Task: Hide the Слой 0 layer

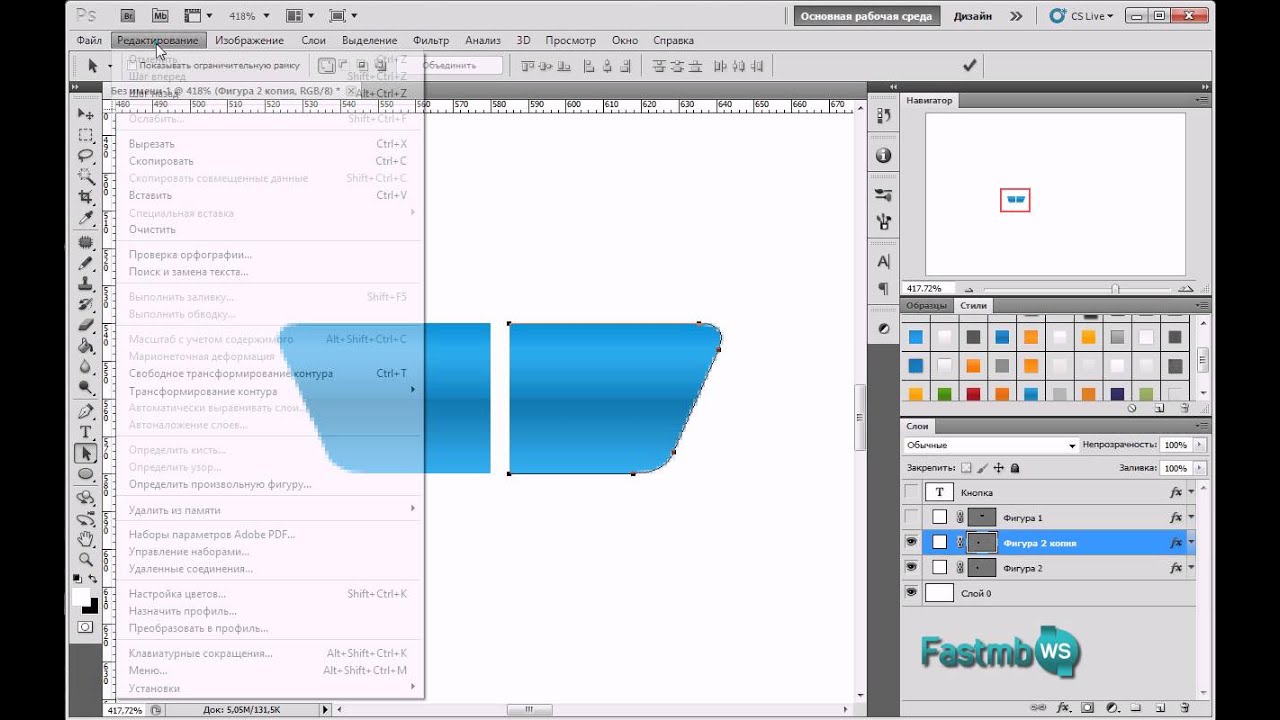Action: (911, 593)
